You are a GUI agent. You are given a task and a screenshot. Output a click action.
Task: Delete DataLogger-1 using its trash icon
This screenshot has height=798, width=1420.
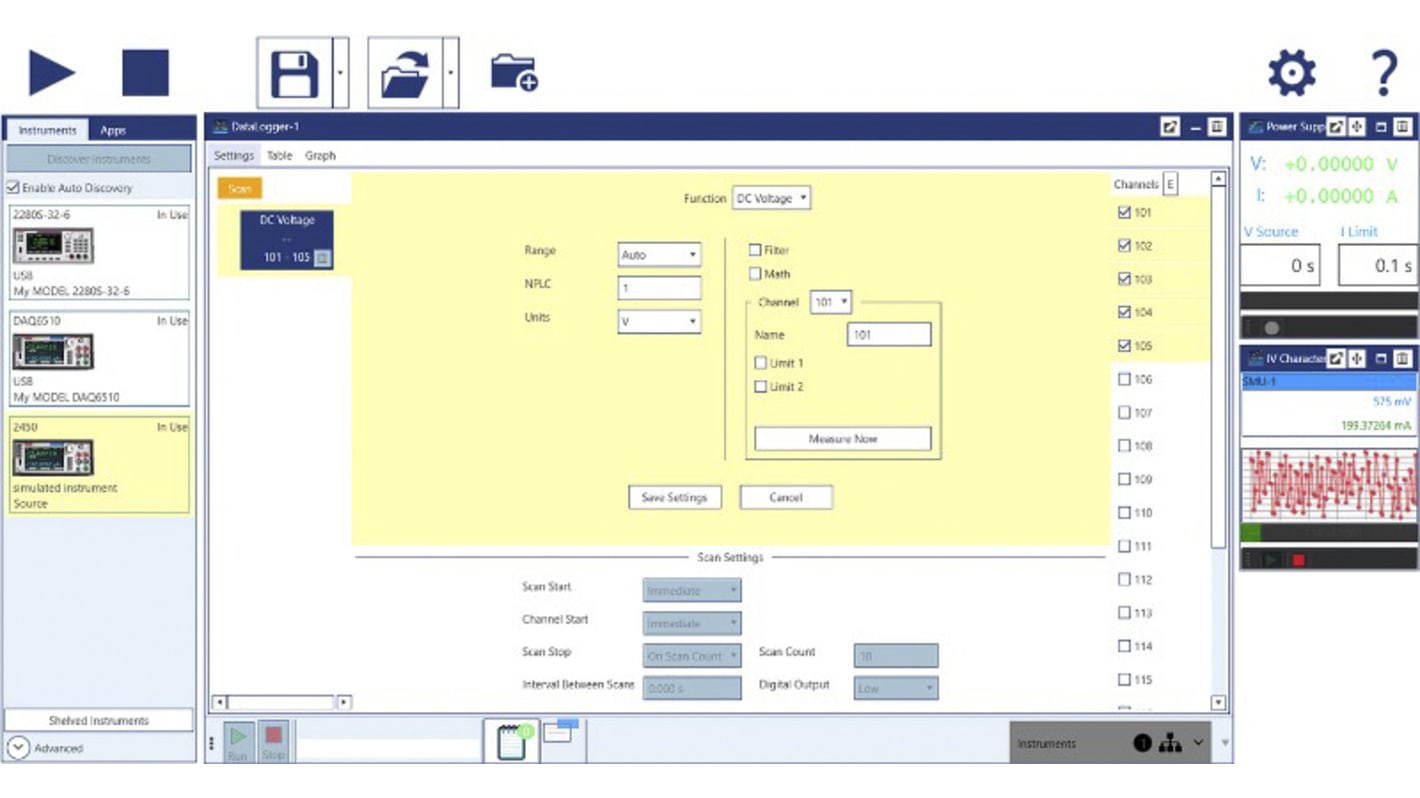[x=1216, y=127]
